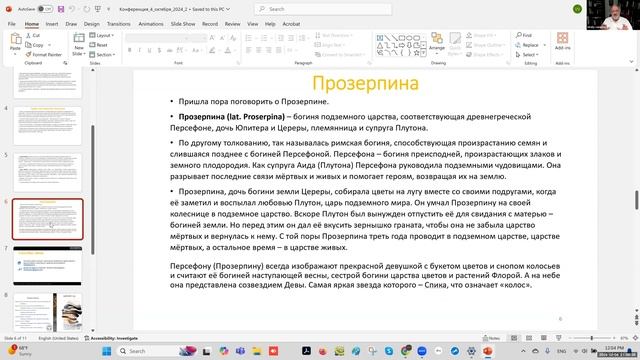This screenshot has width=640, height=360.
Task: Click the Zoom slider in status bar
Action: (x=591, y=338)
